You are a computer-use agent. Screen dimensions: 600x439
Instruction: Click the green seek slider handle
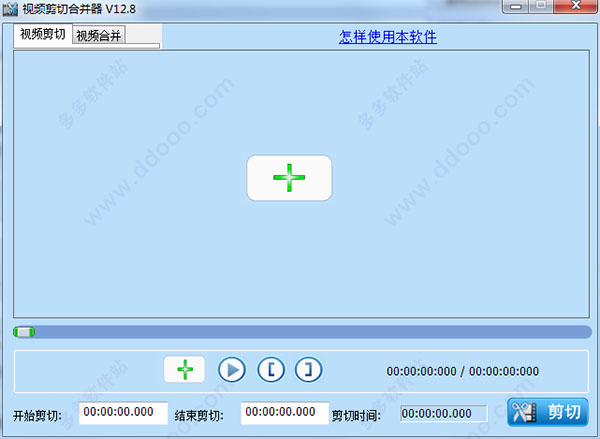tap(24, 332)
